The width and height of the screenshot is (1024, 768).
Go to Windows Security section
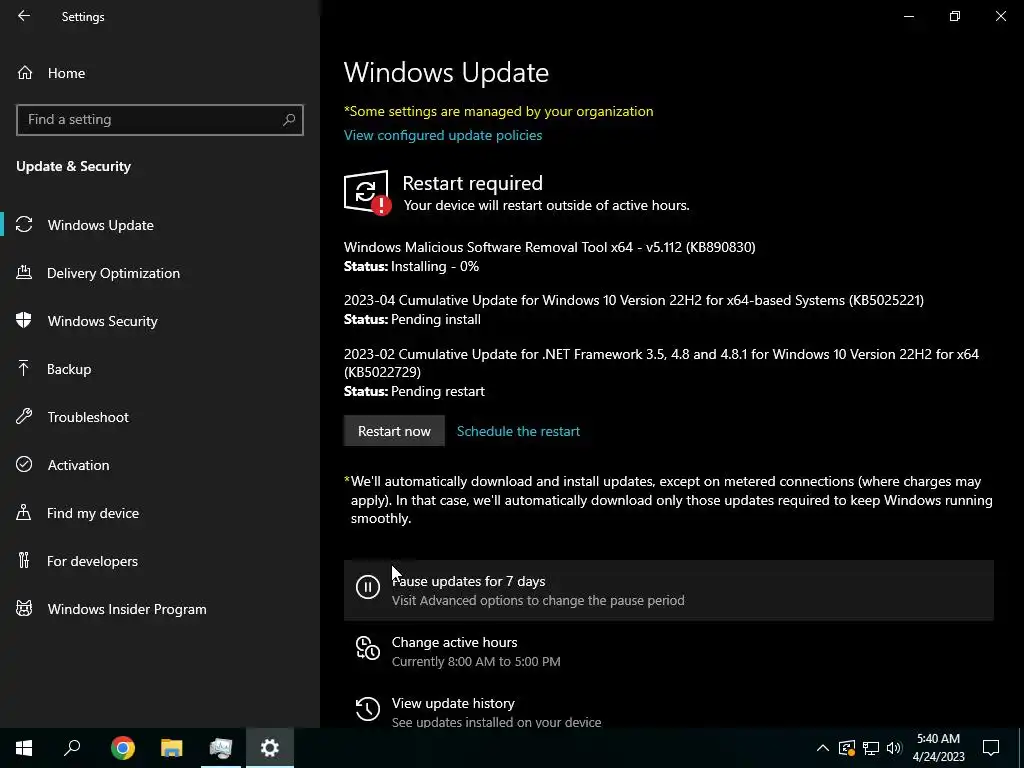[160, 321]
